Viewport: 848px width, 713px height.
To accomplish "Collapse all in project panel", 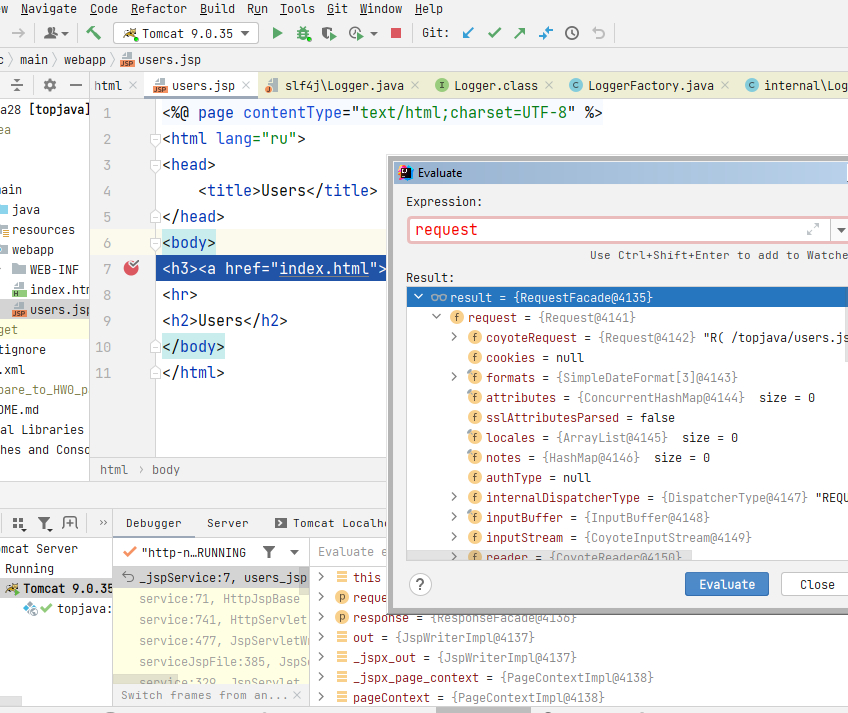I will click(17, 85).
